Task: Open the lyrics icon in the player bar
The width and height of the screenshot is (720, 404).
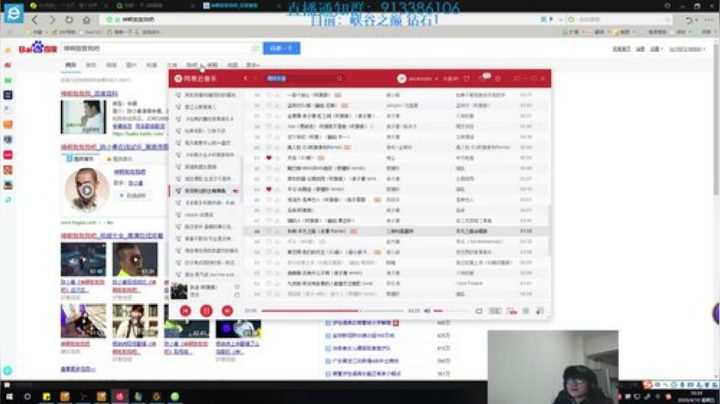Action: (x=526, y=311)
